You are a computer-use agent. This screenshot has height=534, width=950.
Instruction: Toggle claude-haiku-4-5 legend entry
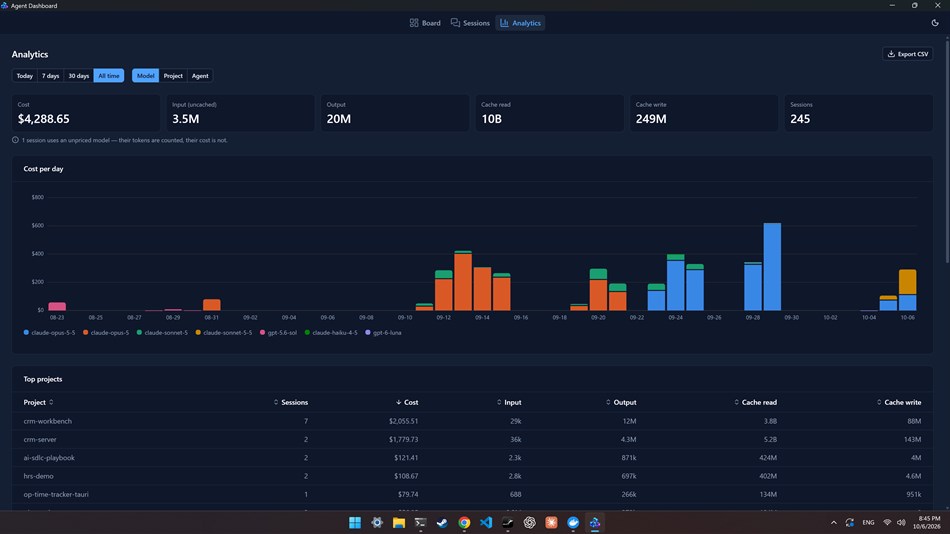pyautogui.click(x=331, y=332)
